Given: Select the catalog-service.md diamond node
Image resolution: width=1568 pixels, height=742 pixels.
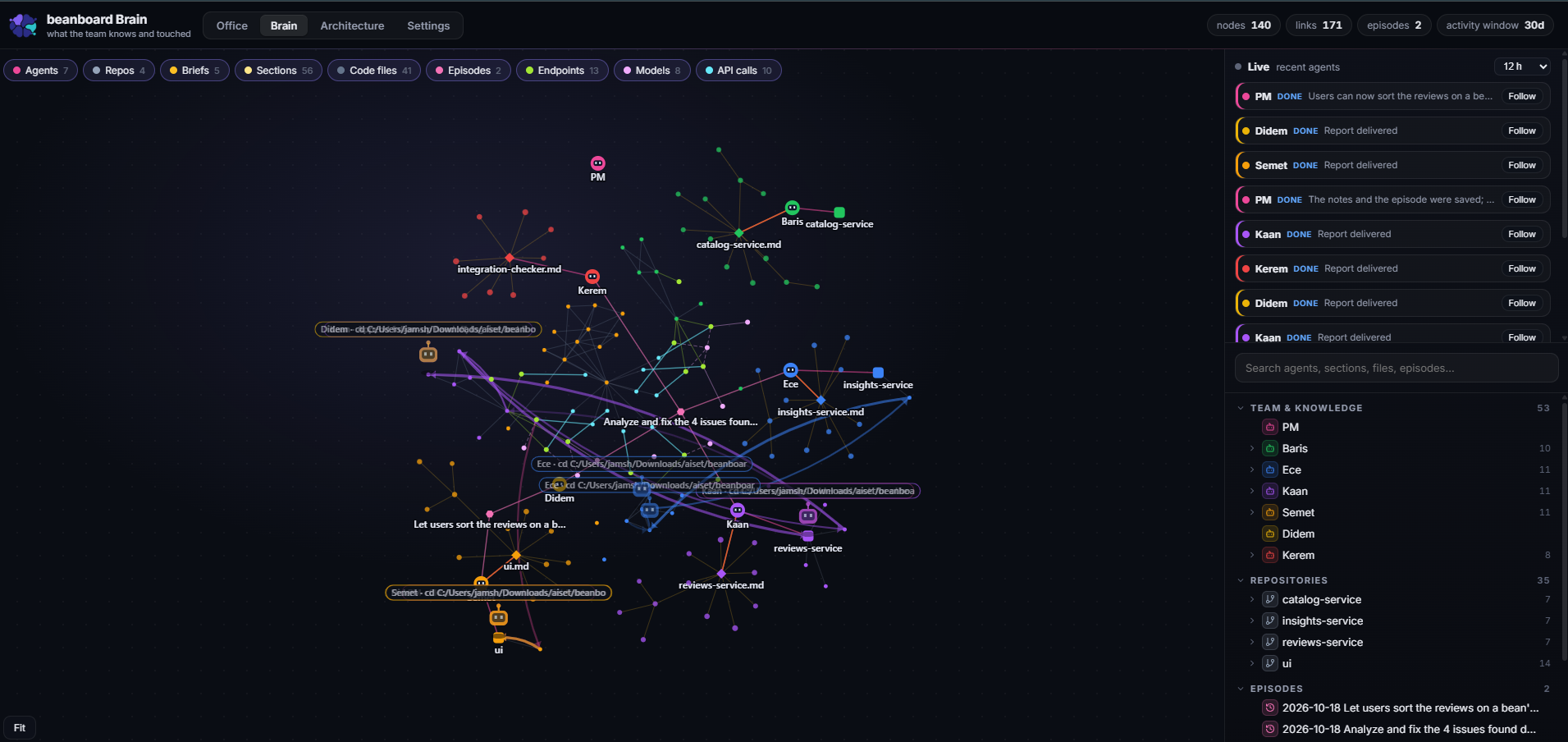Looking at the screenshot, I should click(x=739, y=233).
